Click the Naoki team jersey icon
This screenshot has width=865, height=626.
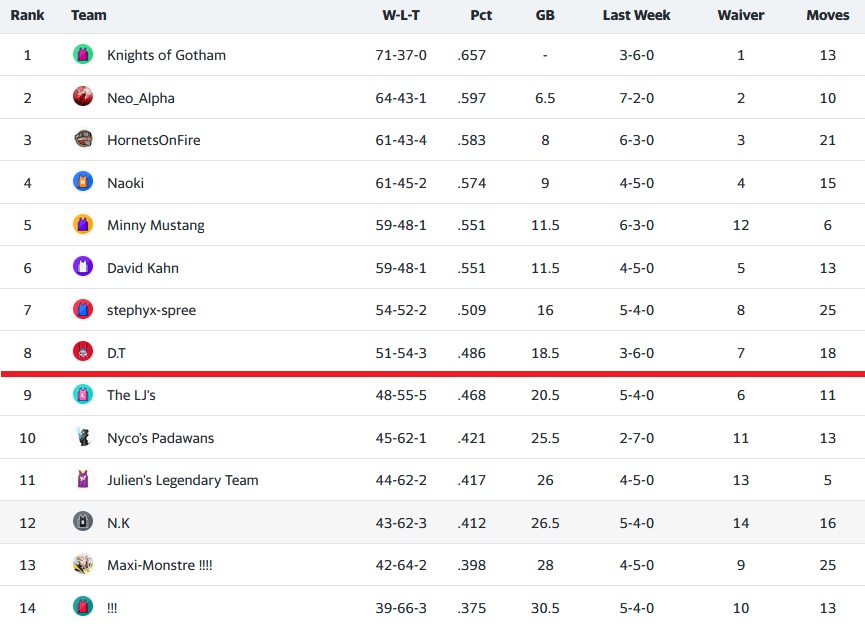[x=83, y=182]
